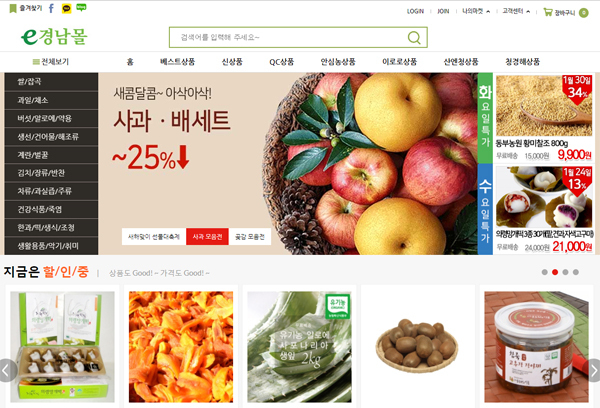Select the fourth carousel page dot

(x=576, y=272)
